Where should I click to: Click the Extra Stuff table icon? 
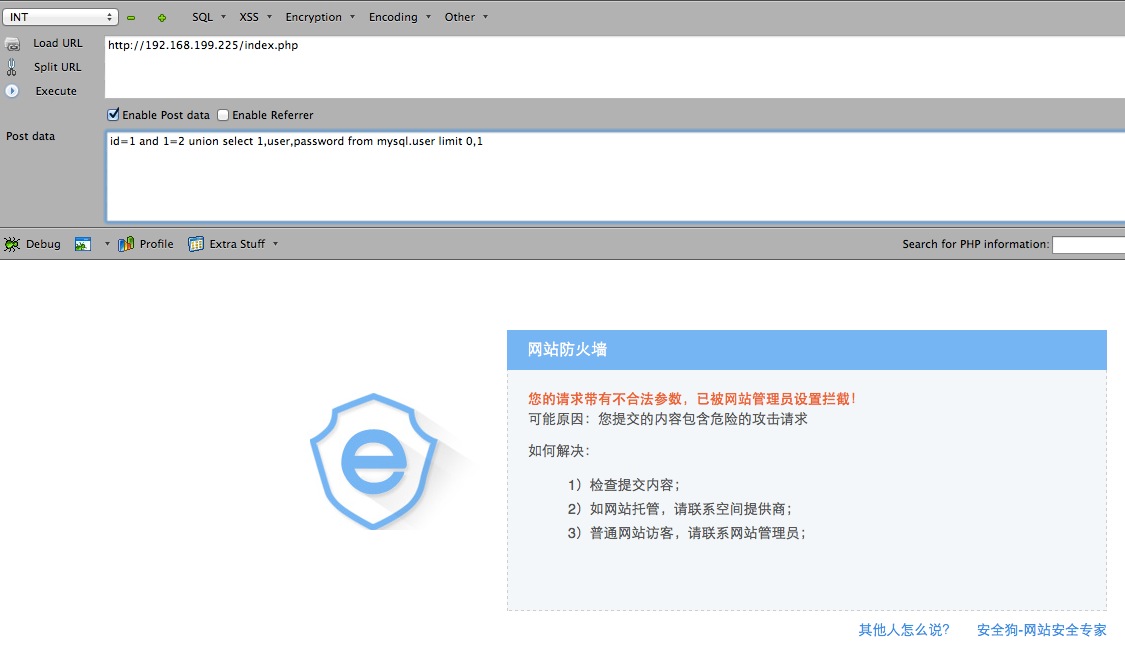coord(195,244)
